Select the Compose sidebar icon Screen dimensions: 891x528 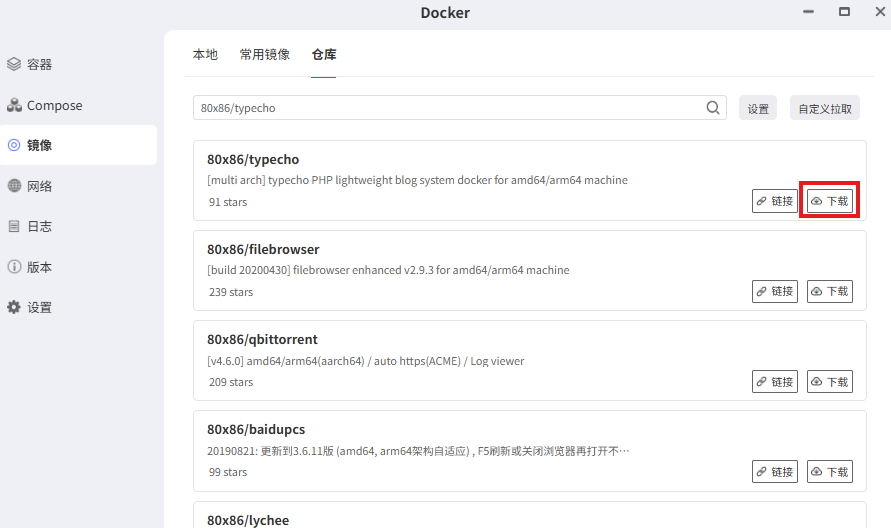coord(14,105)
